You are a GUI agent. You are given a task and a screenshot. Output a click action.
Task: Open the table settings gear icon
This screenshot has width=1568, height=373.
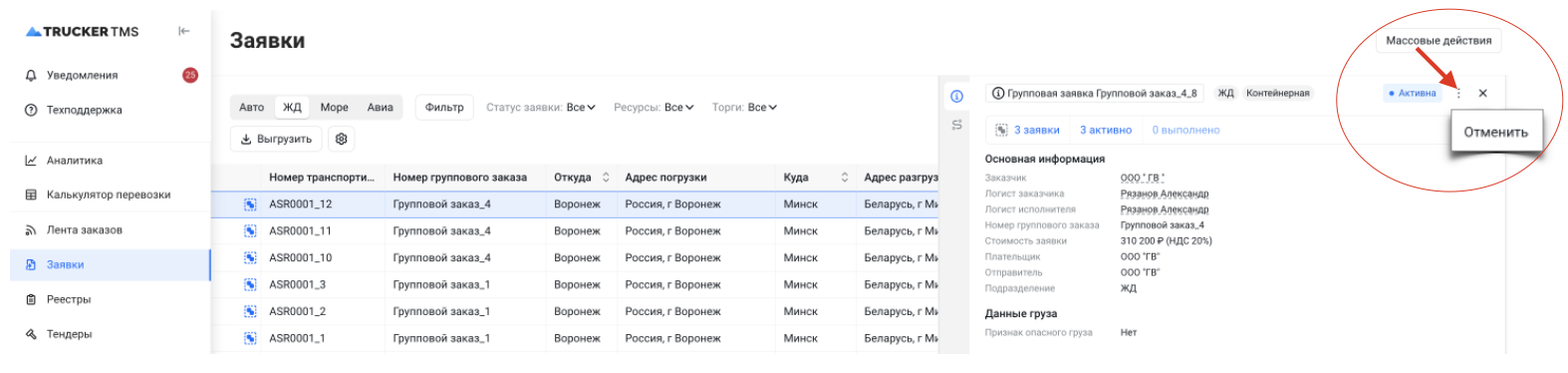(342, 140)
